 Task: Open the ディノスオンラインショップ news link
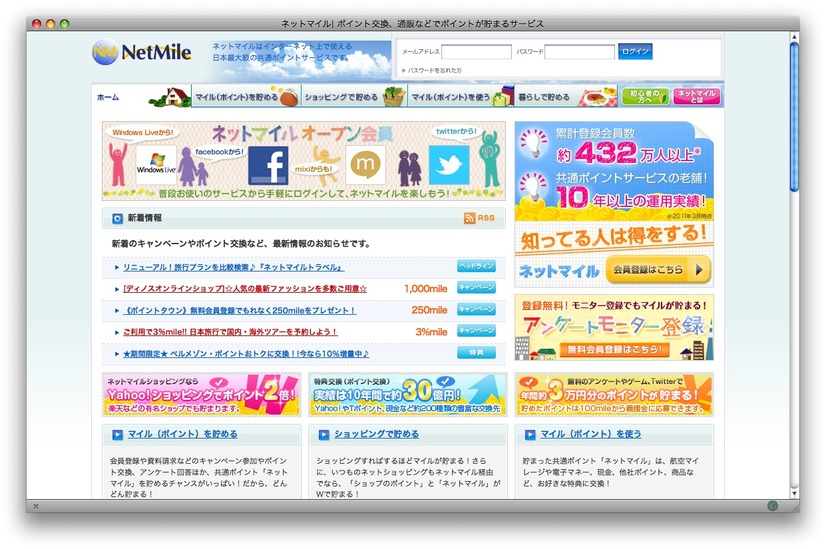(x=245, y=289)
